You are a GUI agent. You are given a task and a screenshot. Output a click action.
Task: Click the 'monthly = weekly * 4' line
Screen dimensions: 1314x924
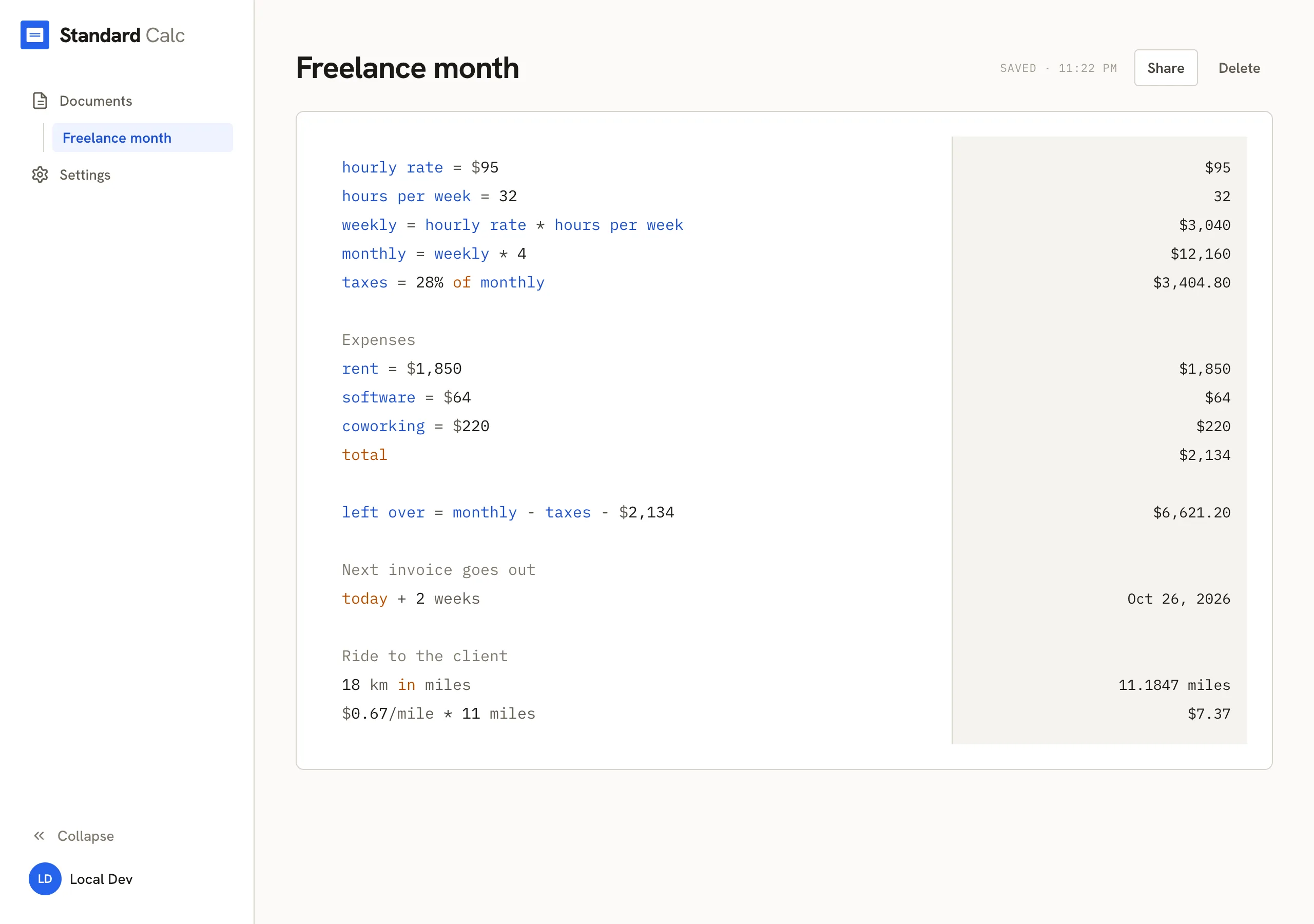tap(434, 254)
